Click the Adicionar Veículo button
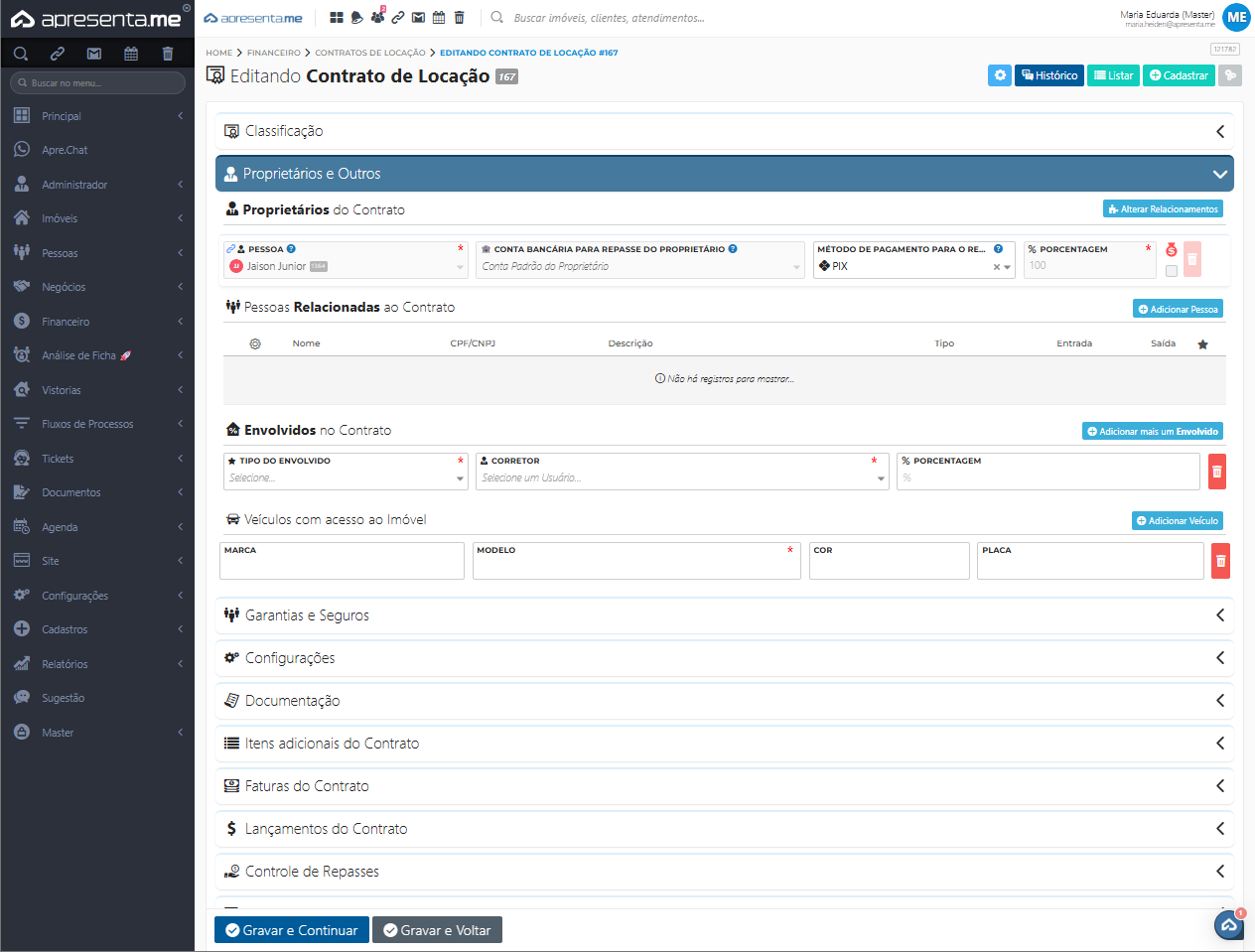This screenshot has width=1255, height=952. (1177, 521)
